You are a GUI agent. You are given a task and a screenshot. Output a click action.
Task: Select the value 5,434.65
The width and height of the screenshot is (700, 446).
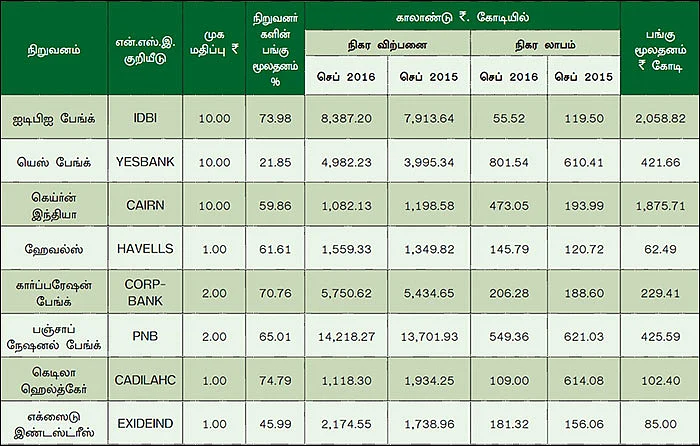click(x=429, y=293)
